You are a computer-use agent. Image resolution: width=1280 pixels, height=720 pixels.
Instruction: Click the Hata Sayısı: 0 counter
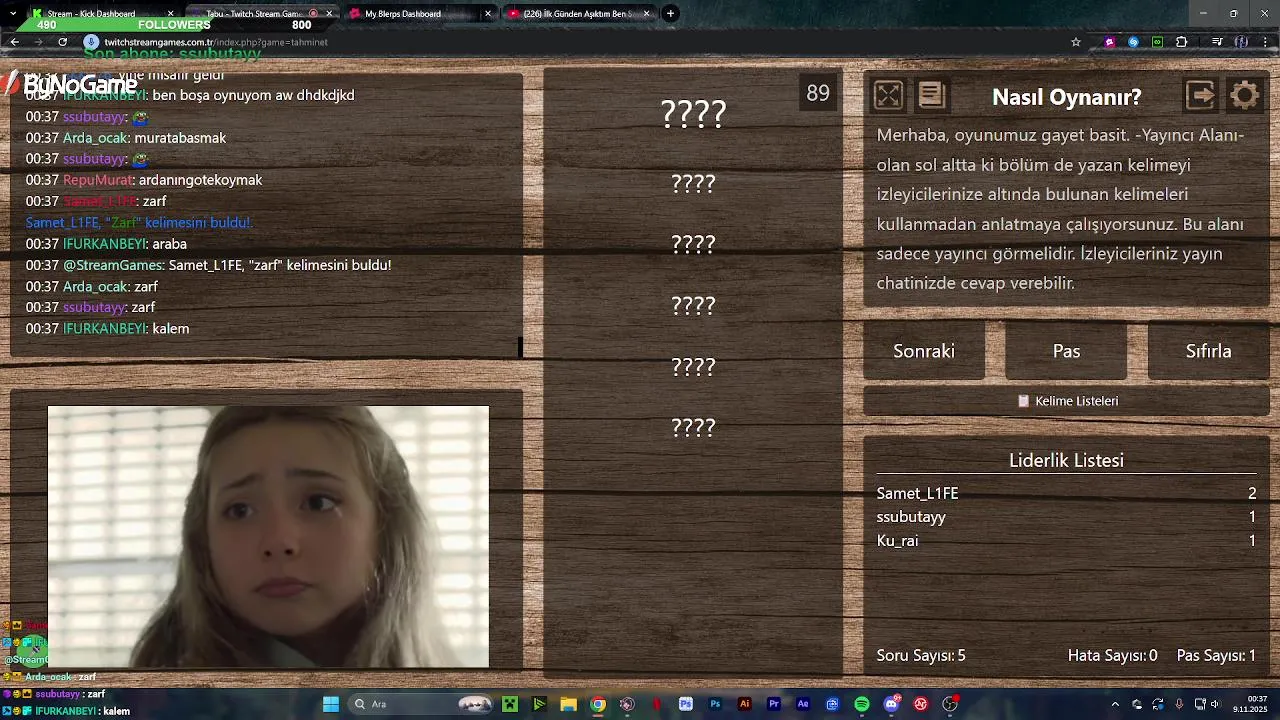1112,656
